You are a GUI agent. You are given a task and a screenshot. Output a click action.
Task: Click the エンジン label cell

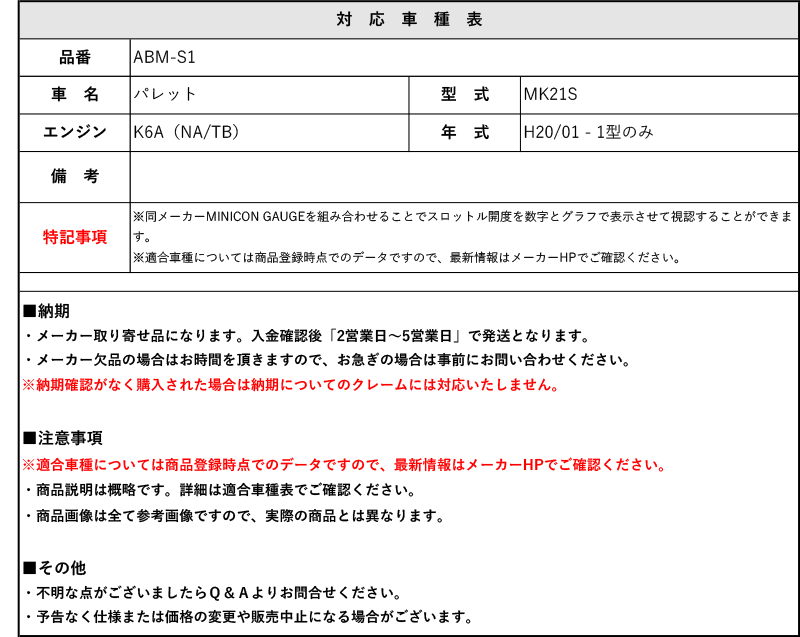click(x=75, y=132)
